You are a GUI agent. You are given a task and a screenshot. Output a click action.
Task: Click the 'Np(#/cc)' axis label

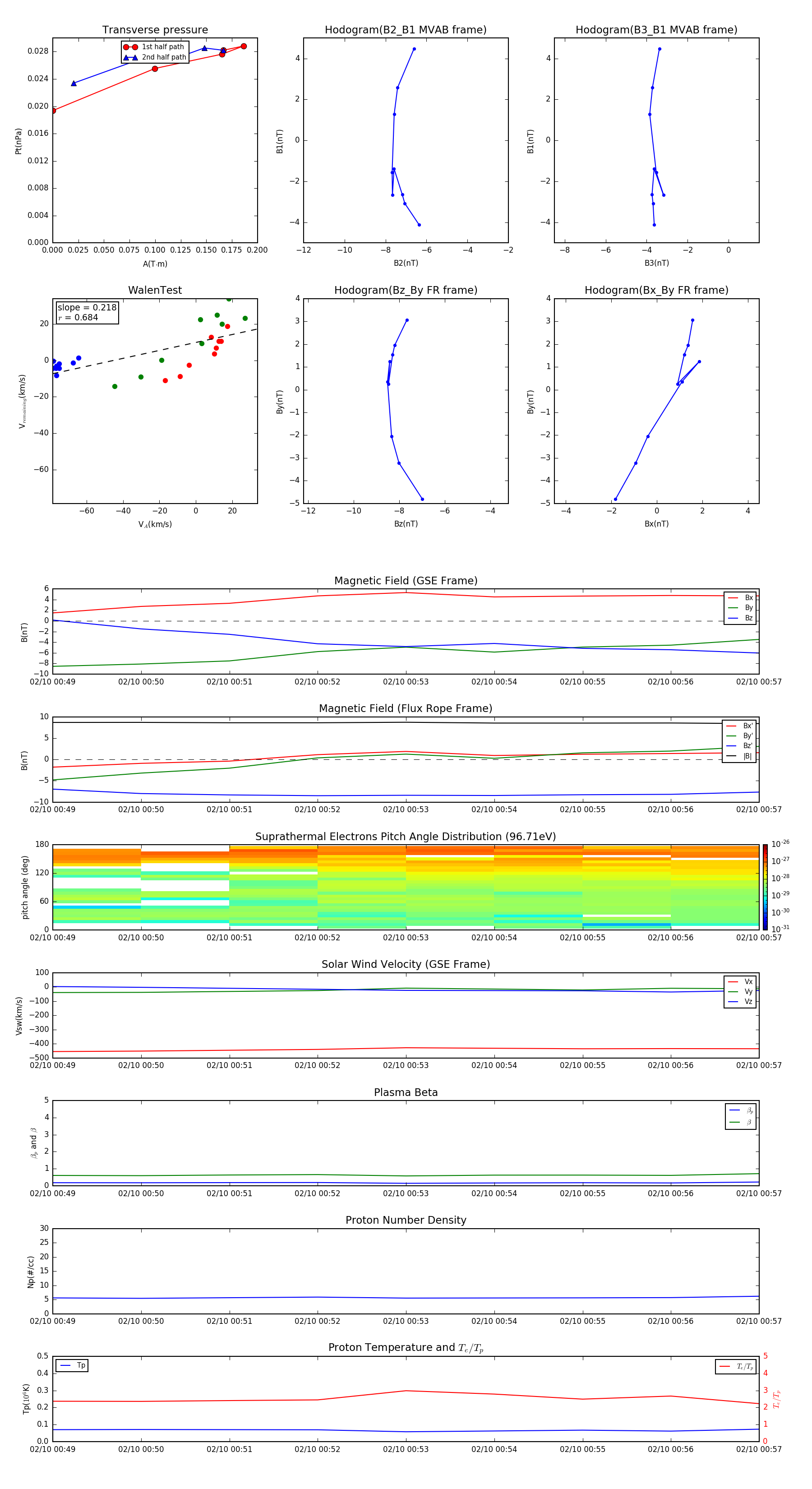tap(31, 1271)
